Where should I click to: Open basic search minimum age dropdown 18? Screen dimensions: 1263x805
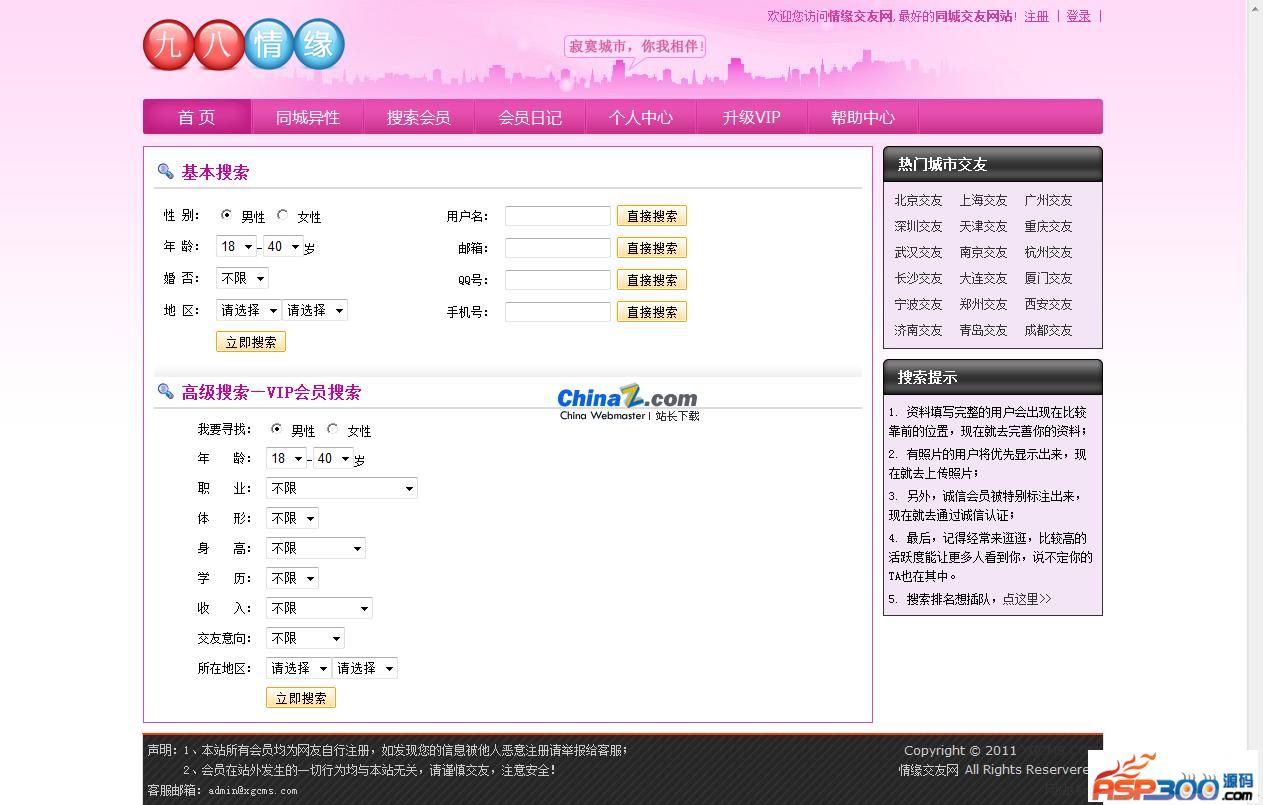[236, 246]
